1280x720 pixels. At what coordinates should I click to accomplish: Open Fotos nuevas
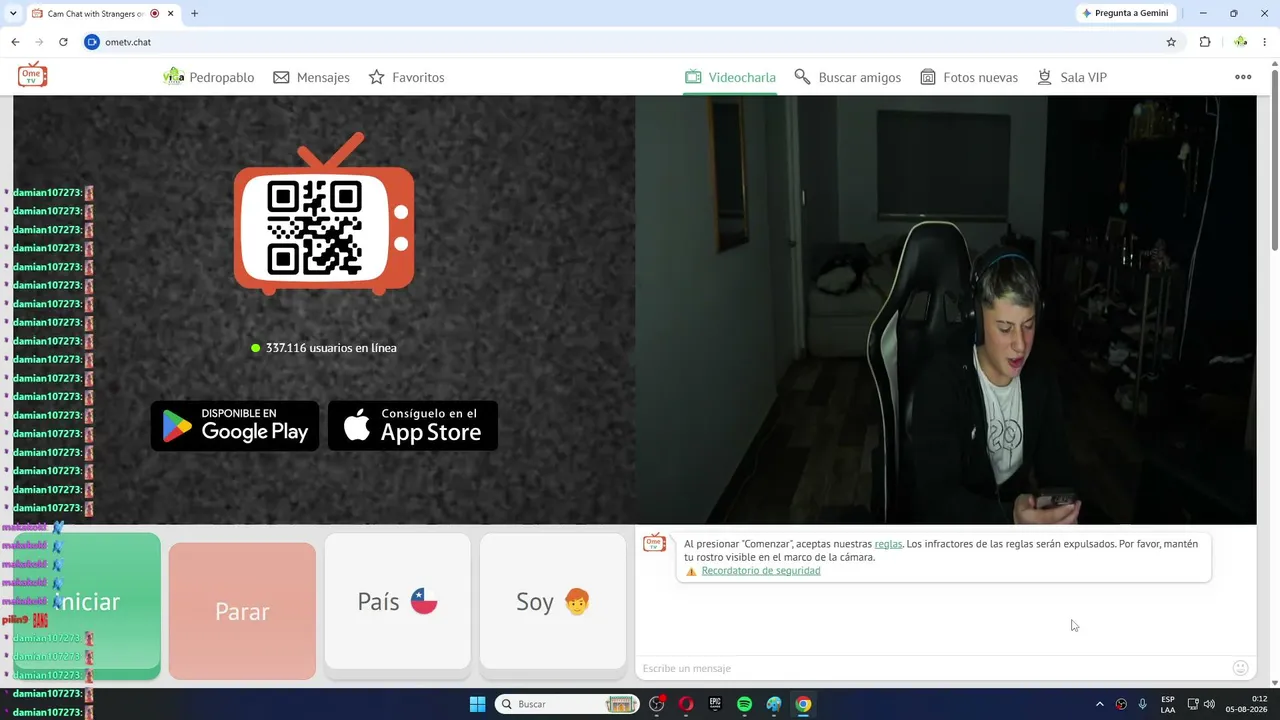(x=968, y=77)
